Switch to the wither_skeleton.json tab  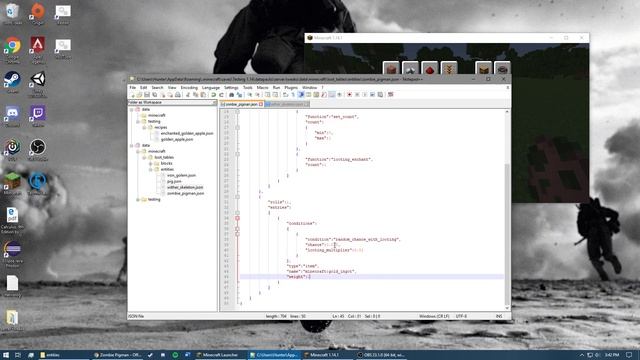point(287,104)
